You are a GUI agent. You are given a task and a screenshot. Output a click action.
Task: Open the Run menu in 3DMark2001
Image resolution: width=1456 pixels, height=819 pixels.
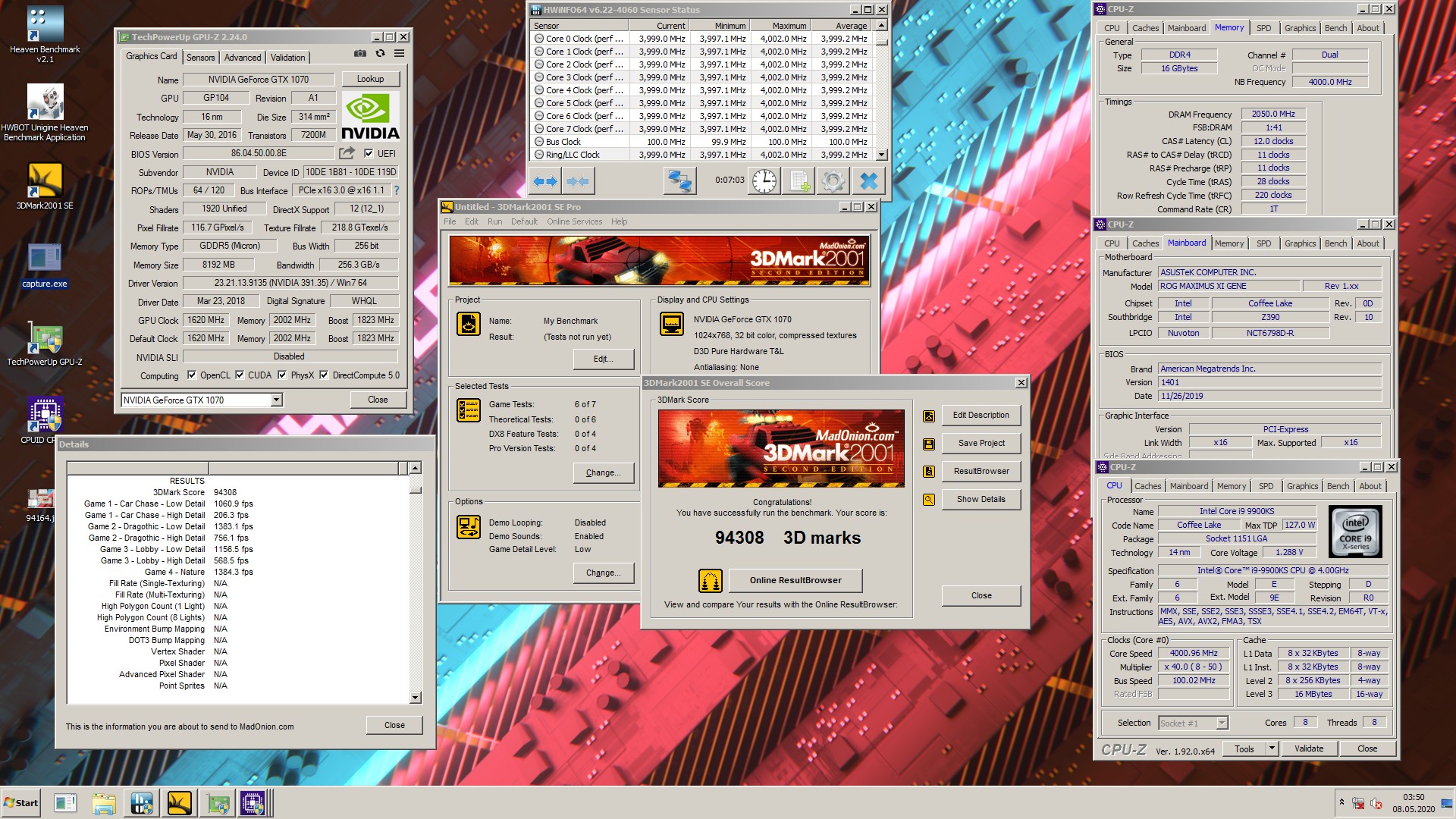point(494,221)
